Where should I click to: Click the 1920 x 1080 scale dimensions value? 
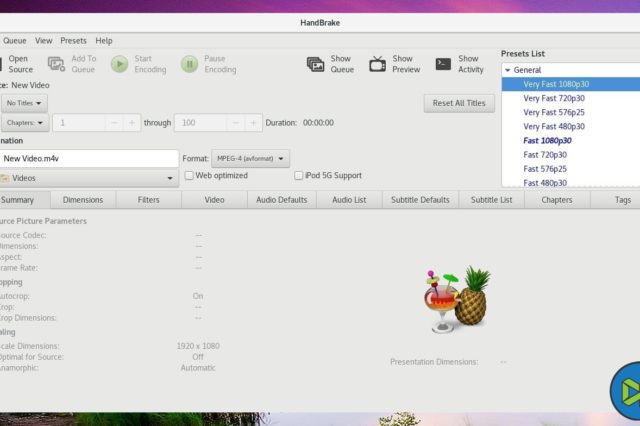click(198, 346)
